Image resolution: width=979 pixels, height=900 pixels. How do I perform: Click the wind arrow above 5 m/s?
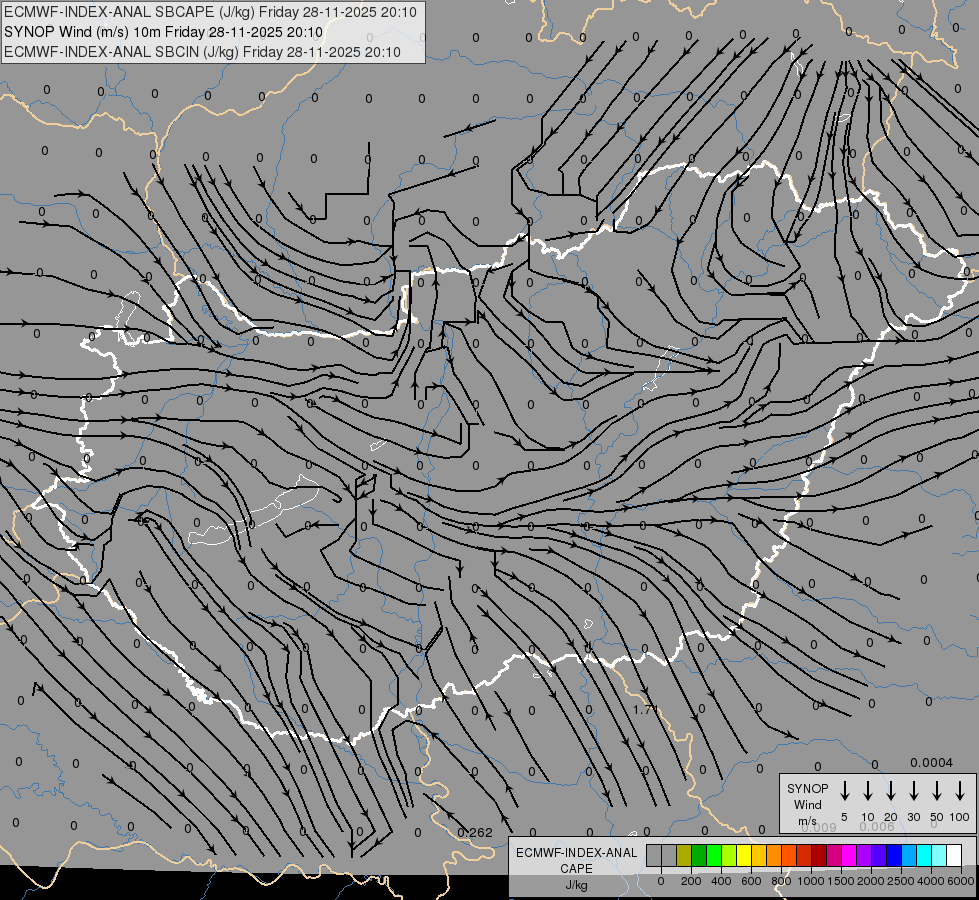[844, 791]
